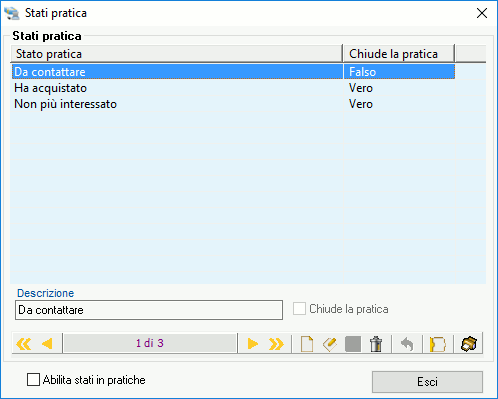Create a new record with blank page icon
Viewport: 498px width, 399px height.
point(307,344)
